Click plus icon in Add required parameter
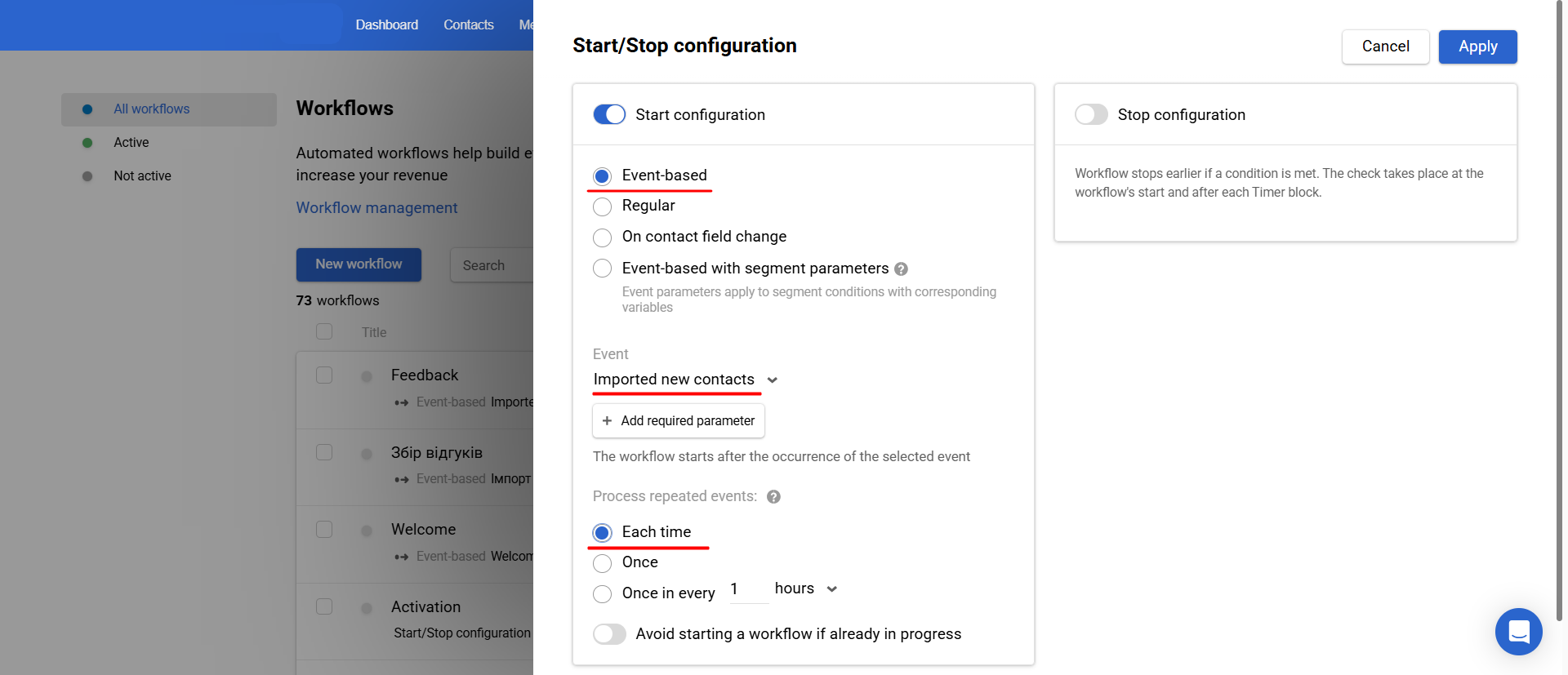Viewport: 1568px width, 675px height. tap(607, 421)
